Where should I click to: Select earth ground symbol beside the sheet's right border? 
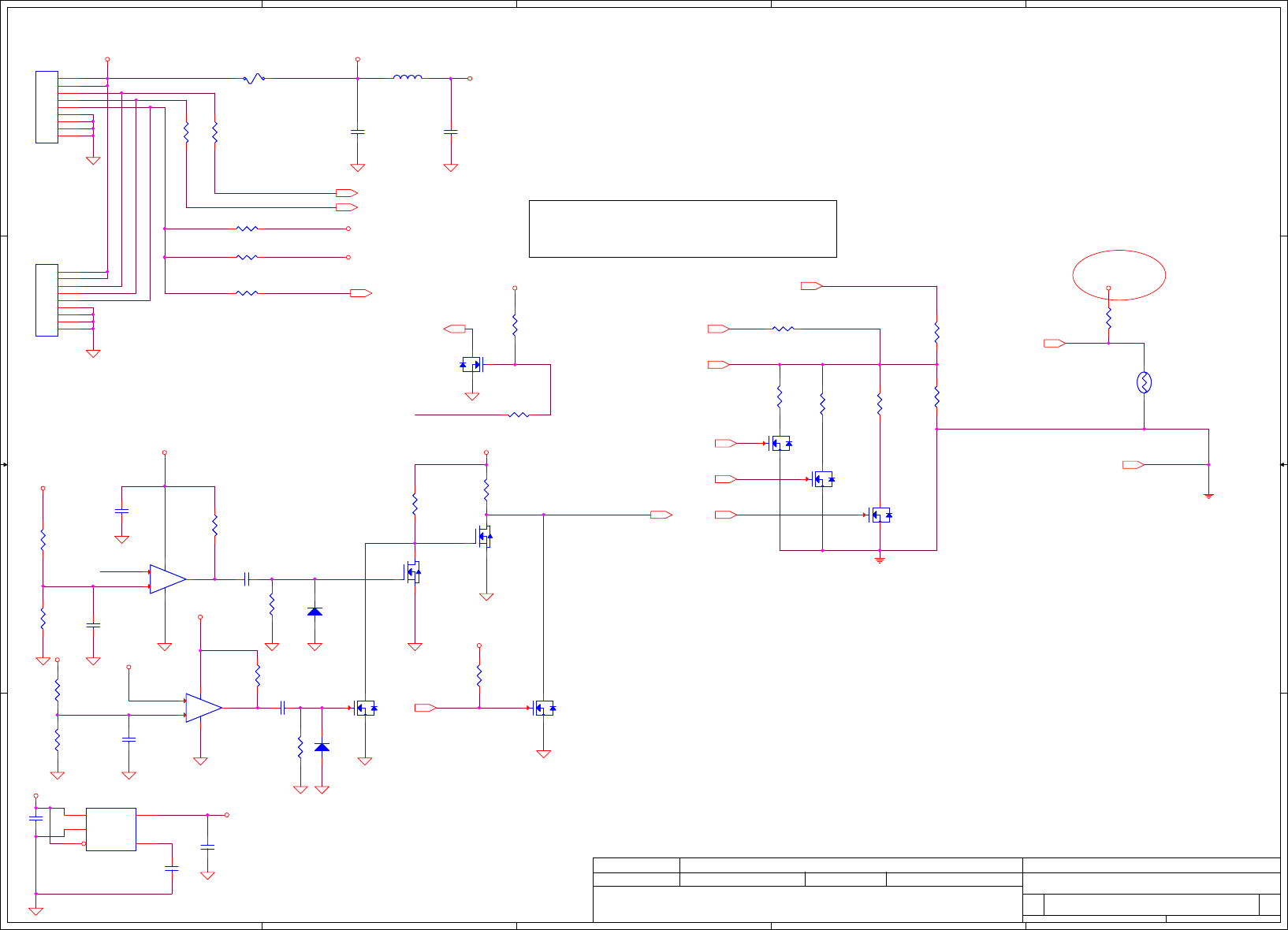coord(1208,496)
